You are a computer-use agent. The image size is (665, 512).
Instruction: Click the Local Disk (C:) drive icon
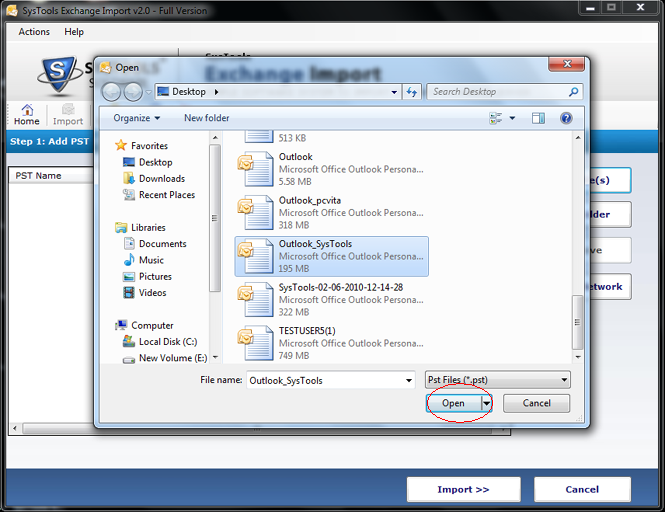pyautogui.click(x=129, y=341)
